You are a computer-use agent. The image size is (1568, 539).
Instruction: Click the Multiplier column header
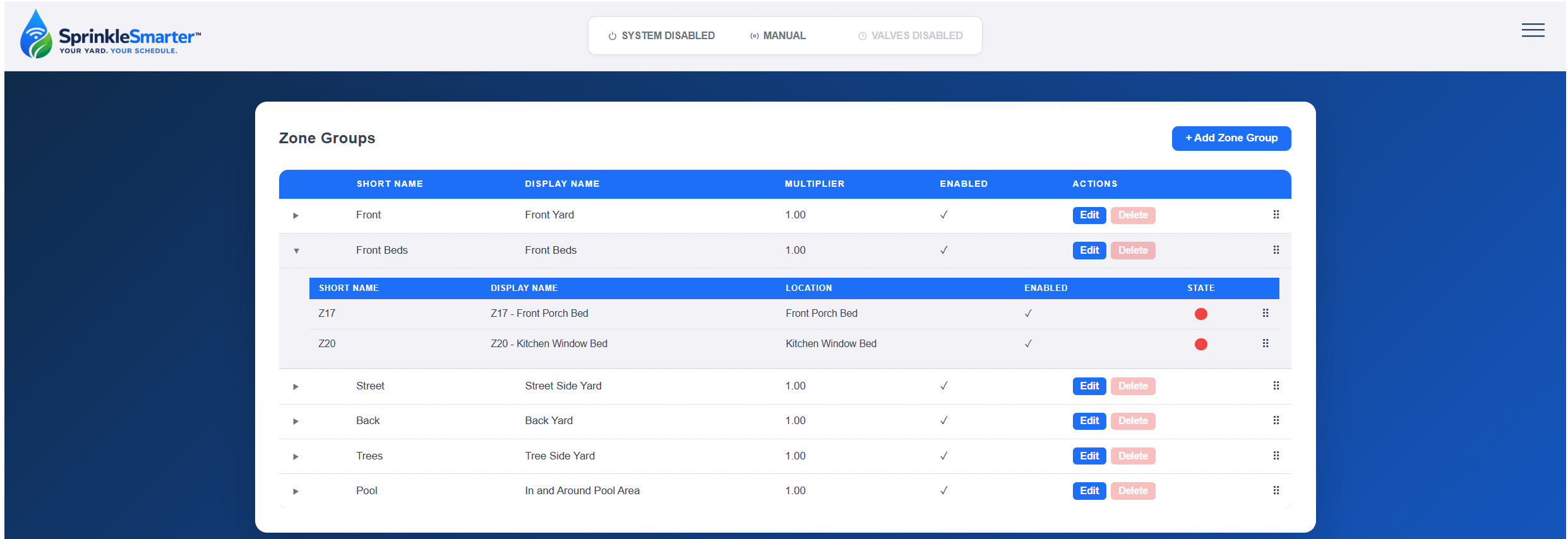pyautogui.click(x=814, y=184)
